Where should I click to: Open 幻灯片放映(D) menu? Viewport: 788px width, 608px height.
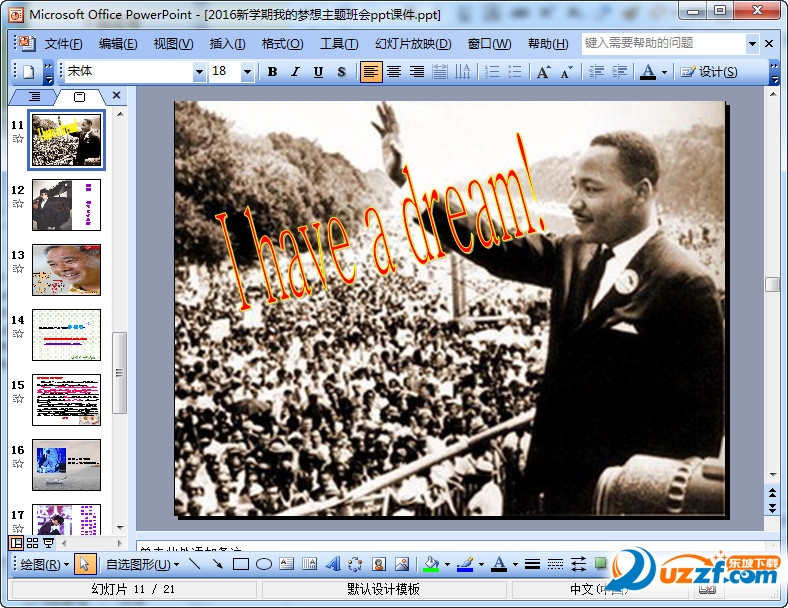point(413,44)
